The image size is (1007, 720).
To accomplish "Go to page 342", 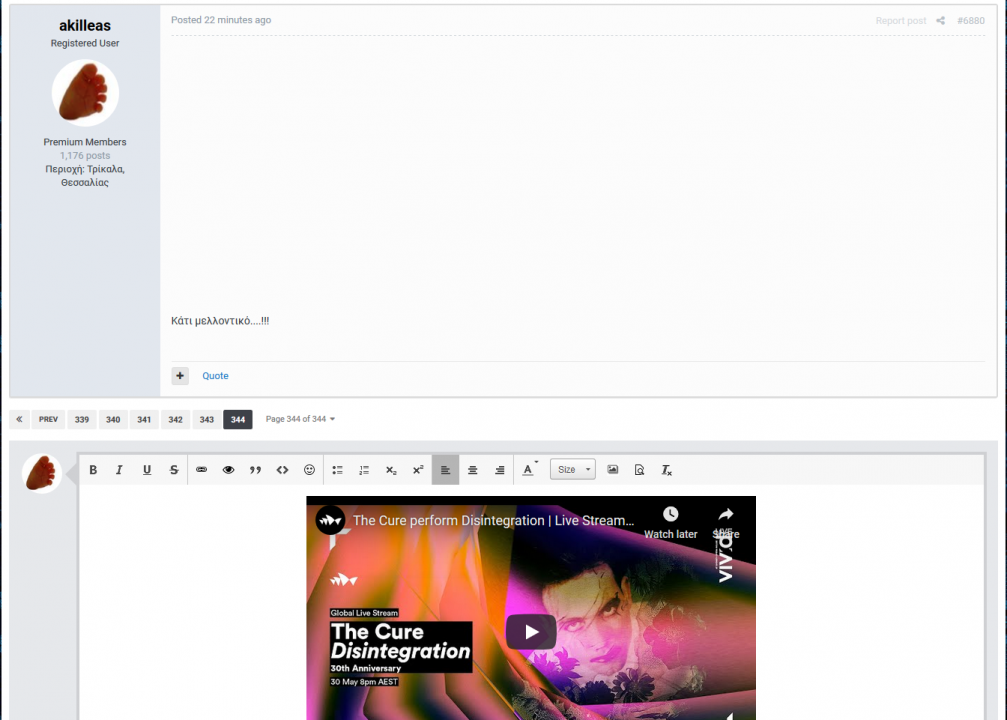I will (175, 419).
